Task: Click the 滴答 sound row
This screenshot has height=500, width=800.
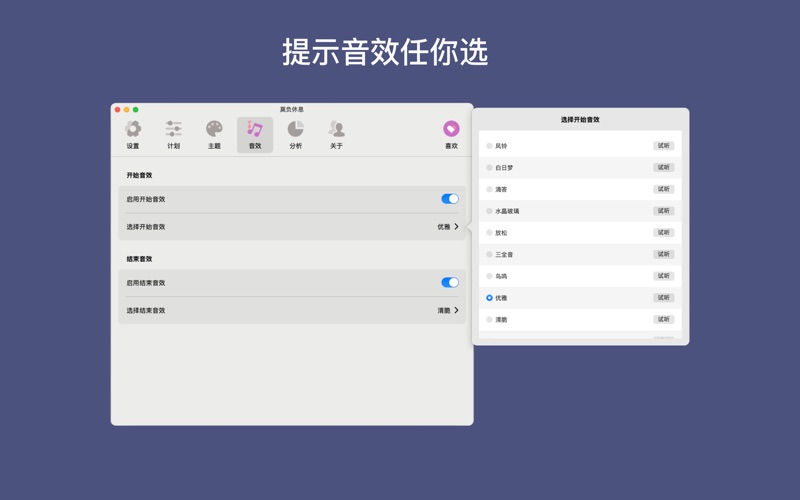Action: (560, 189)
